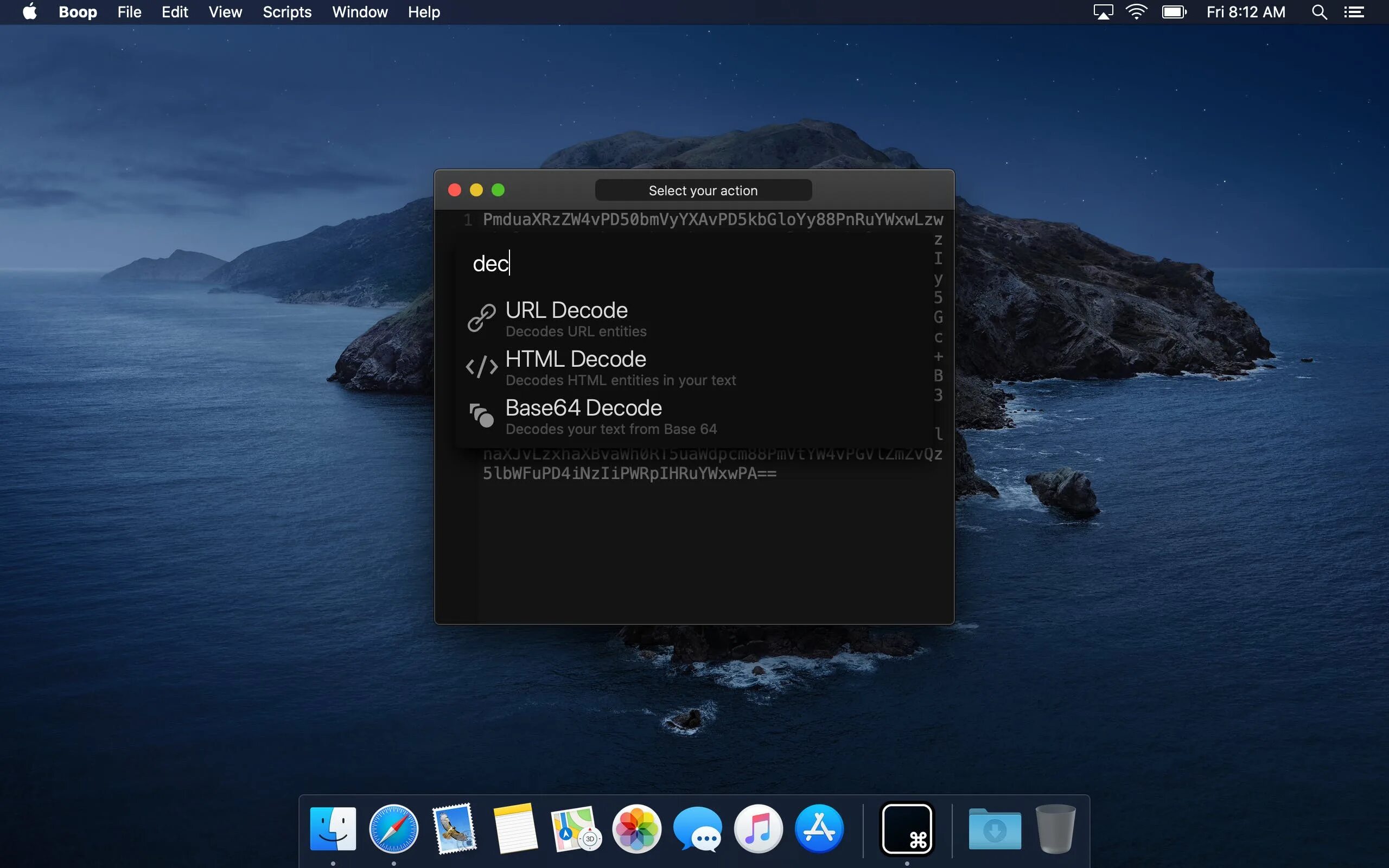
Task: Open the Edit menu
Action: pos(175,12)
